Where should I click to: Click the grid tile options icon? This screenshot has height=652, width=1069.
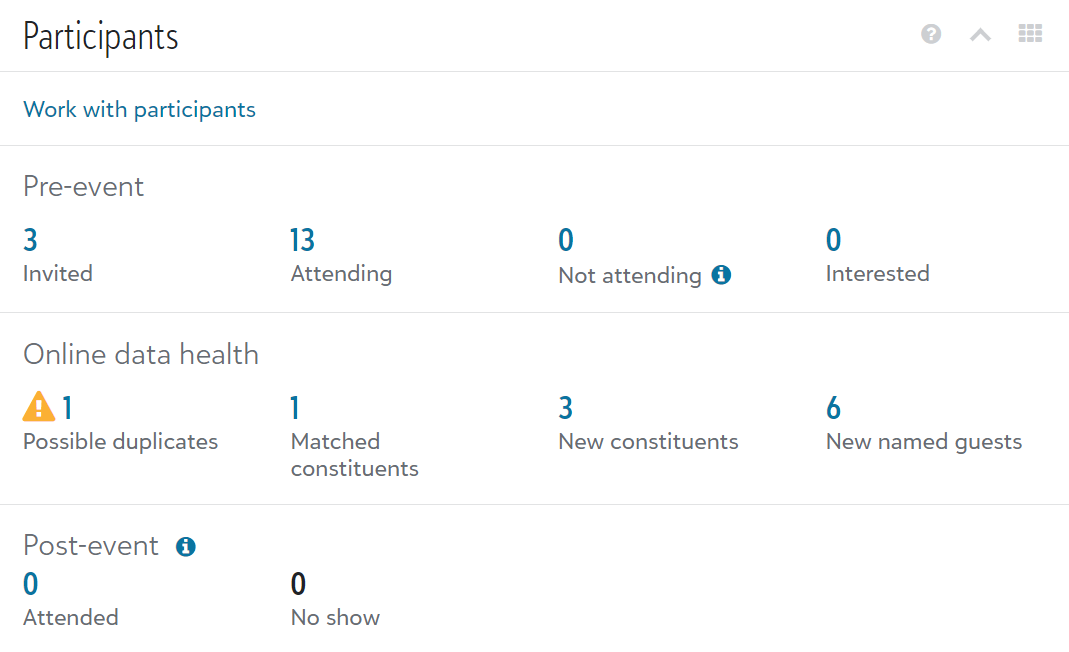(1030, 34)
